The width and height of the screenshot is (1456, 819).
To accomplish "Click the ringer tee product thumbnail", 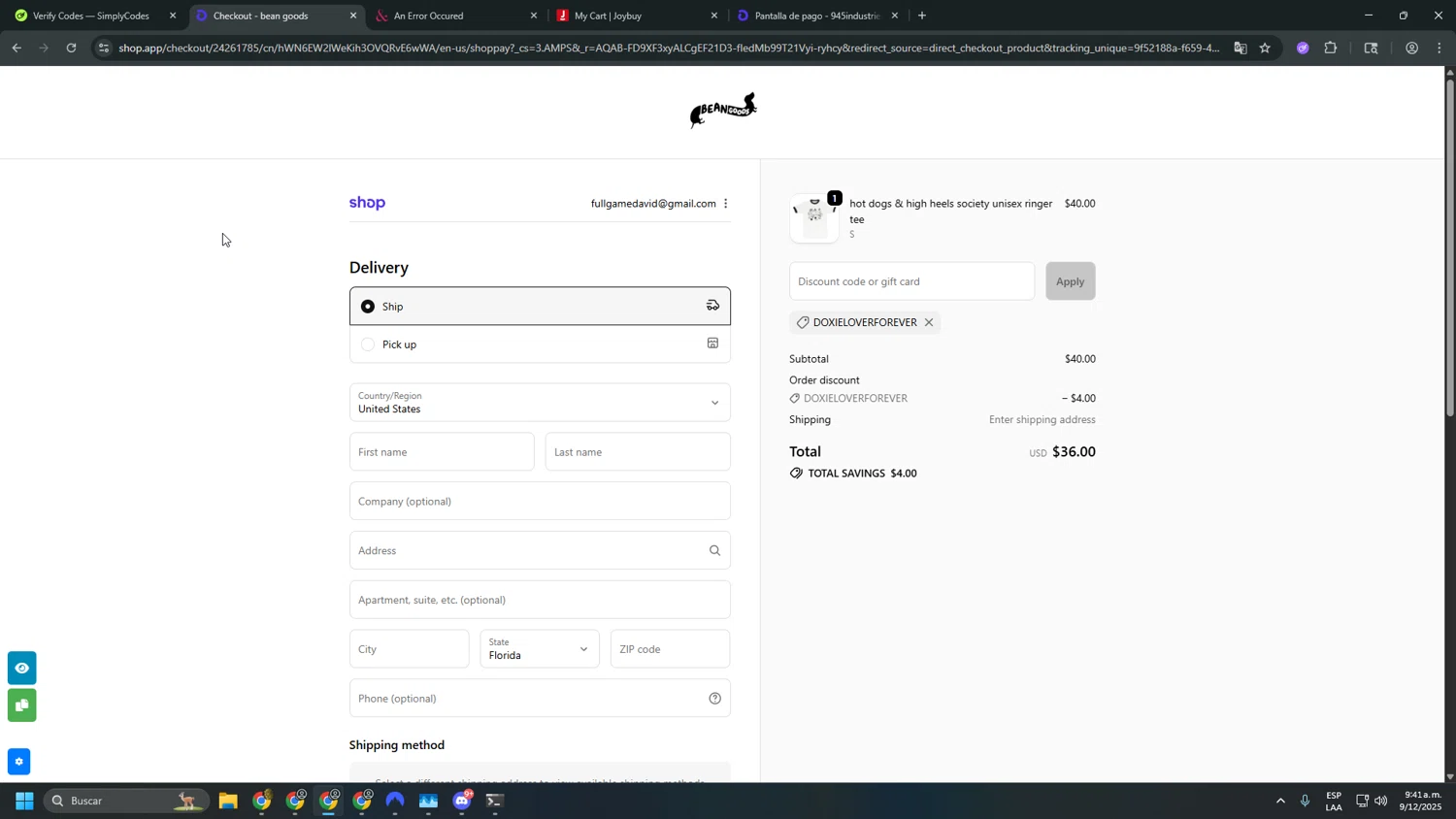I will (x=814, y=218).
